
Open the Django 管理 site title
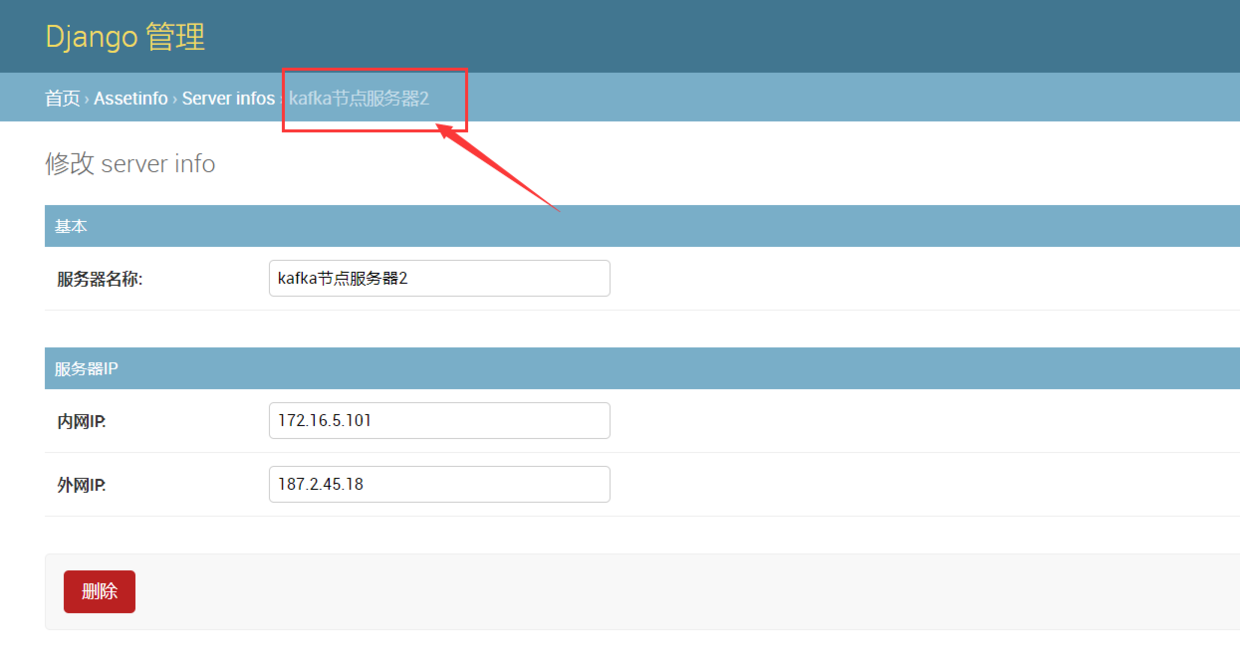125,37
